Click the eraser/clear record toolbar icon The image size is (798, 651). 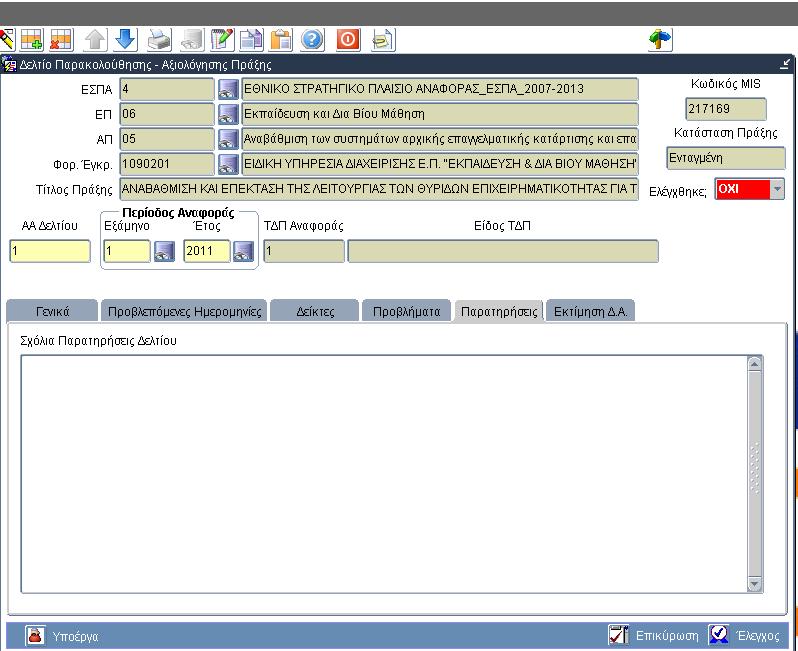point(7,39)
